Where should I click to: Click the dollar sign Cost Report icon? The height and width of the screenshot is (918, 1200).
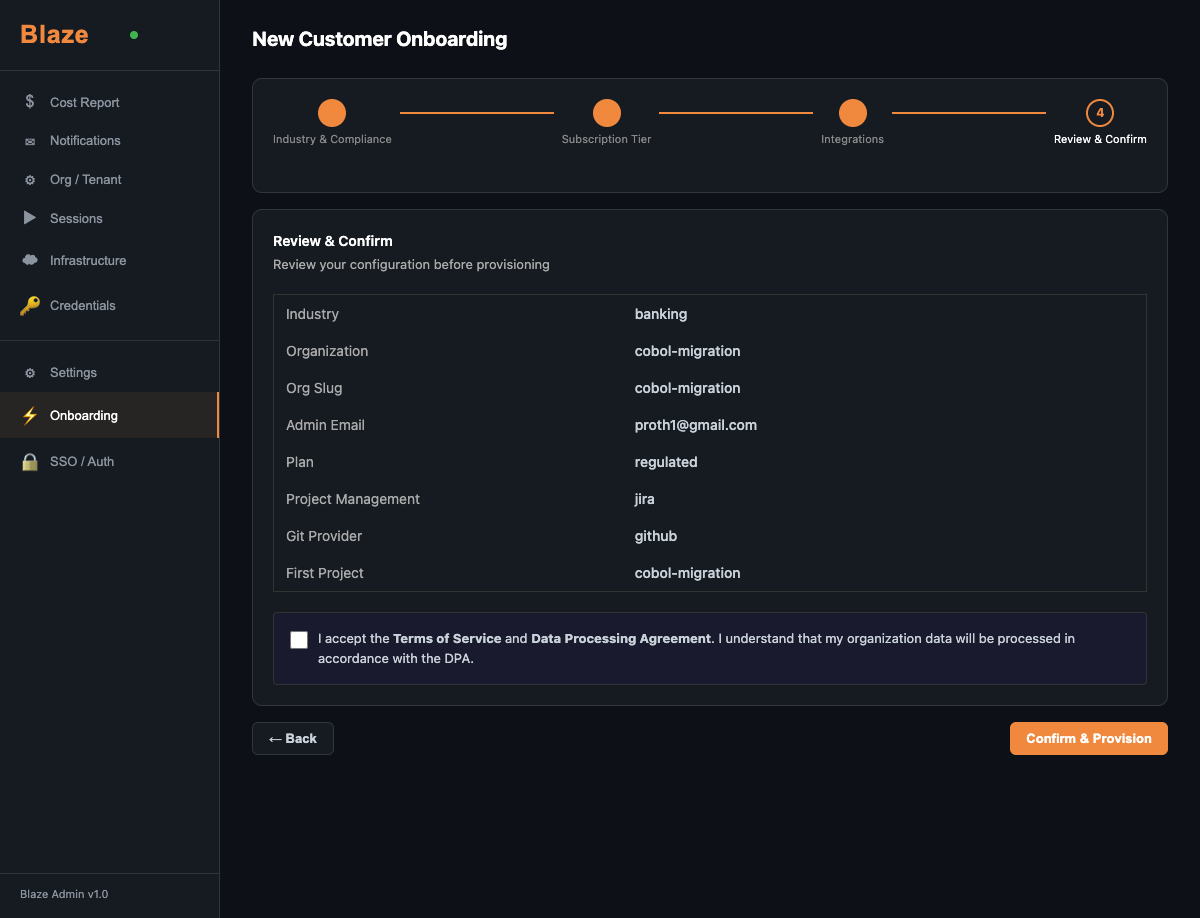[30, 102]
